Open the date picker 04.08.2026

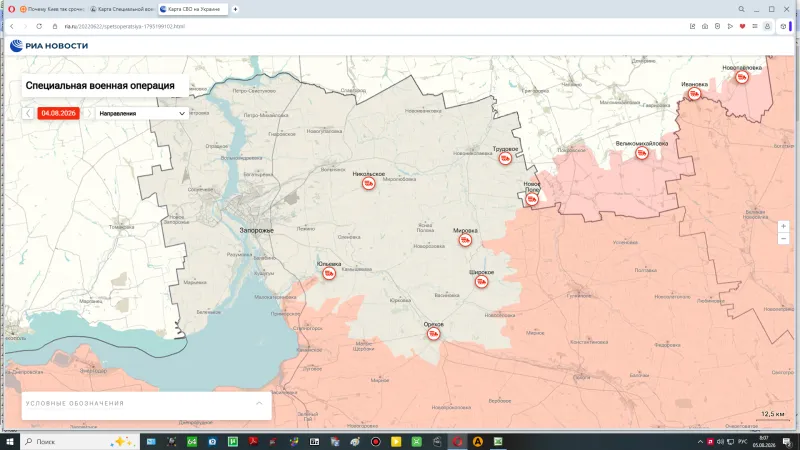click(x=58, y=113)
